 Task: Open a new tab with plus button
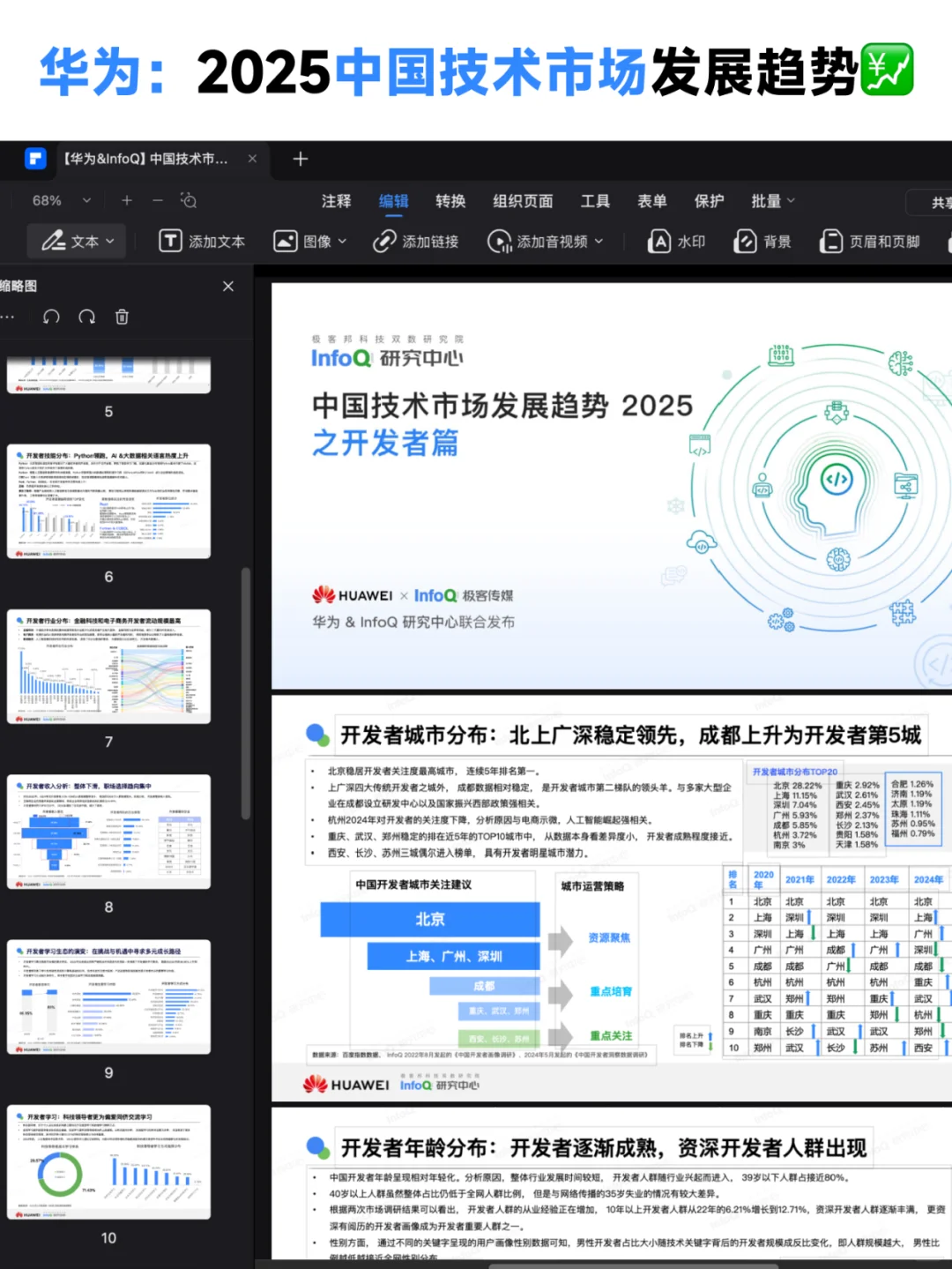click(x=301, y=159)
